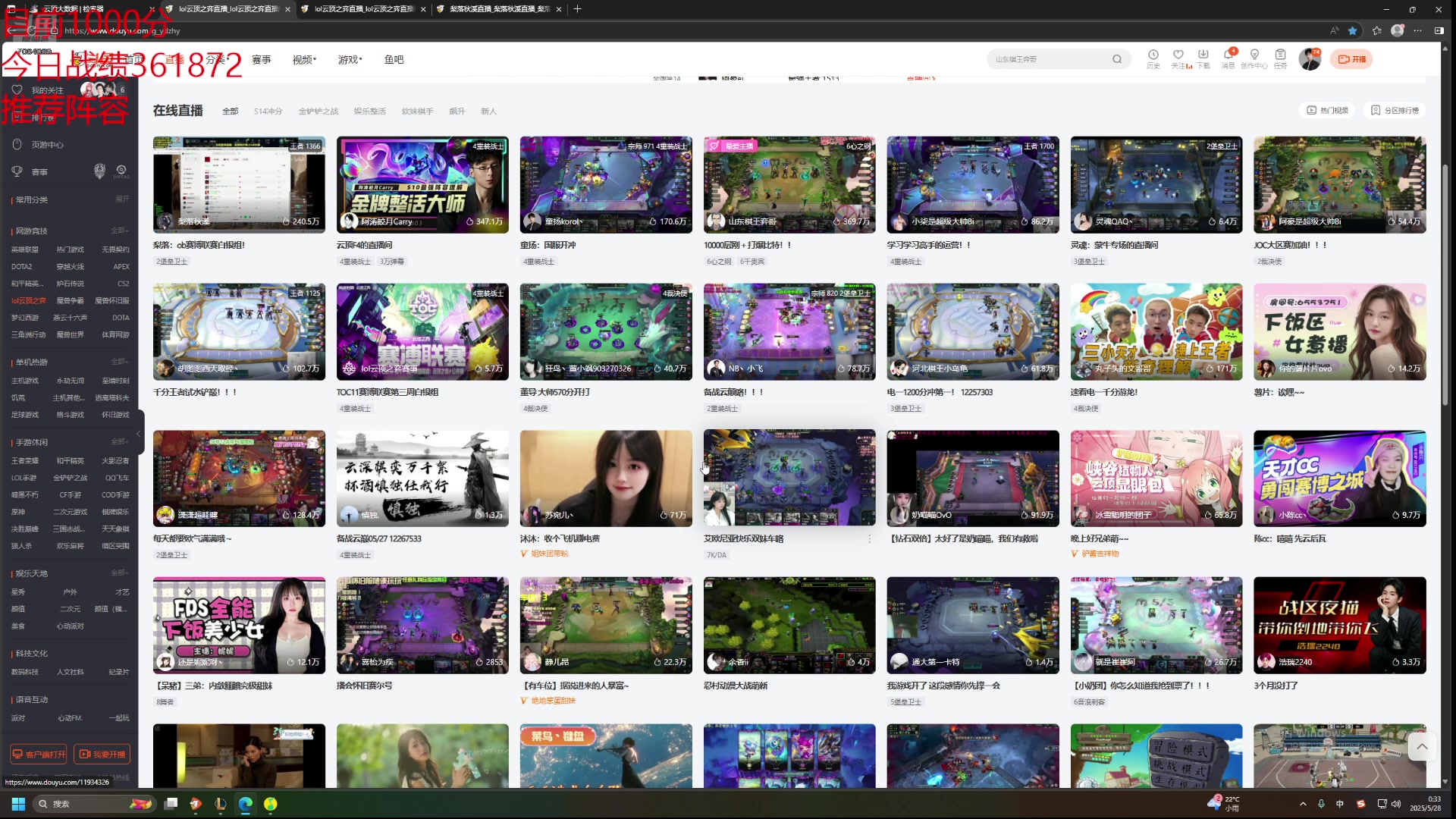Image resolution: width=1456 pixels, height=819 pixels.
Task: Open 梨落秋溪 stream thumbnail
Action: click(x=239, y=184)
